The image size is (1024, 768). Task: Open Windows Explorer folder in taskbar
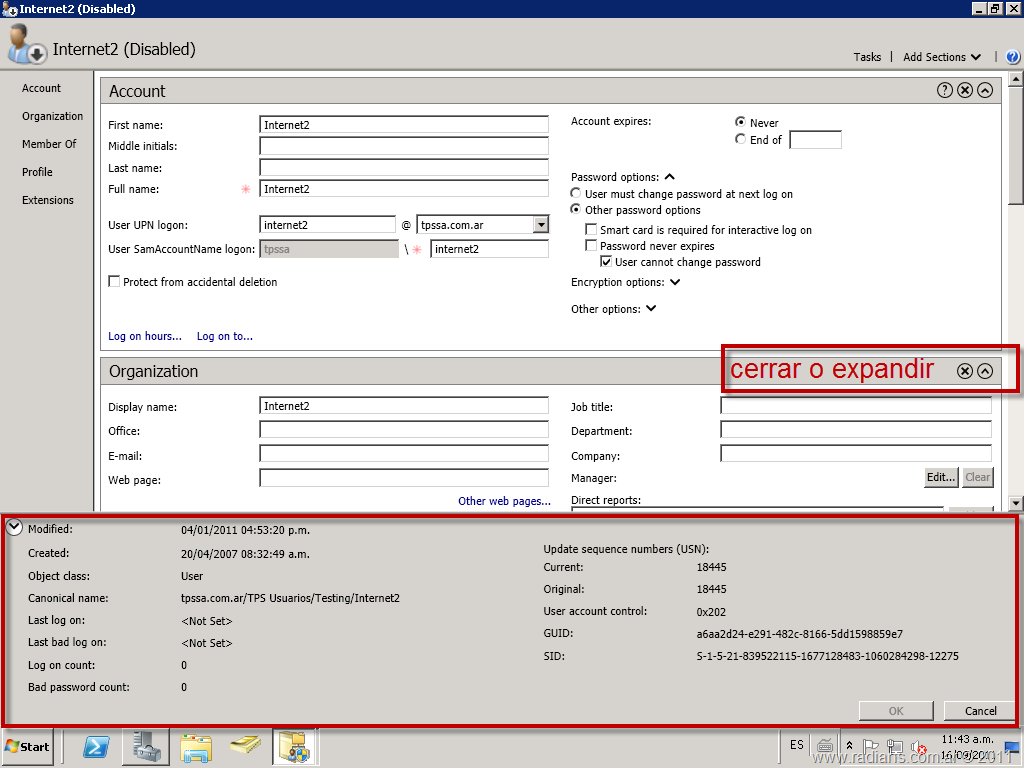coord(196,746)
